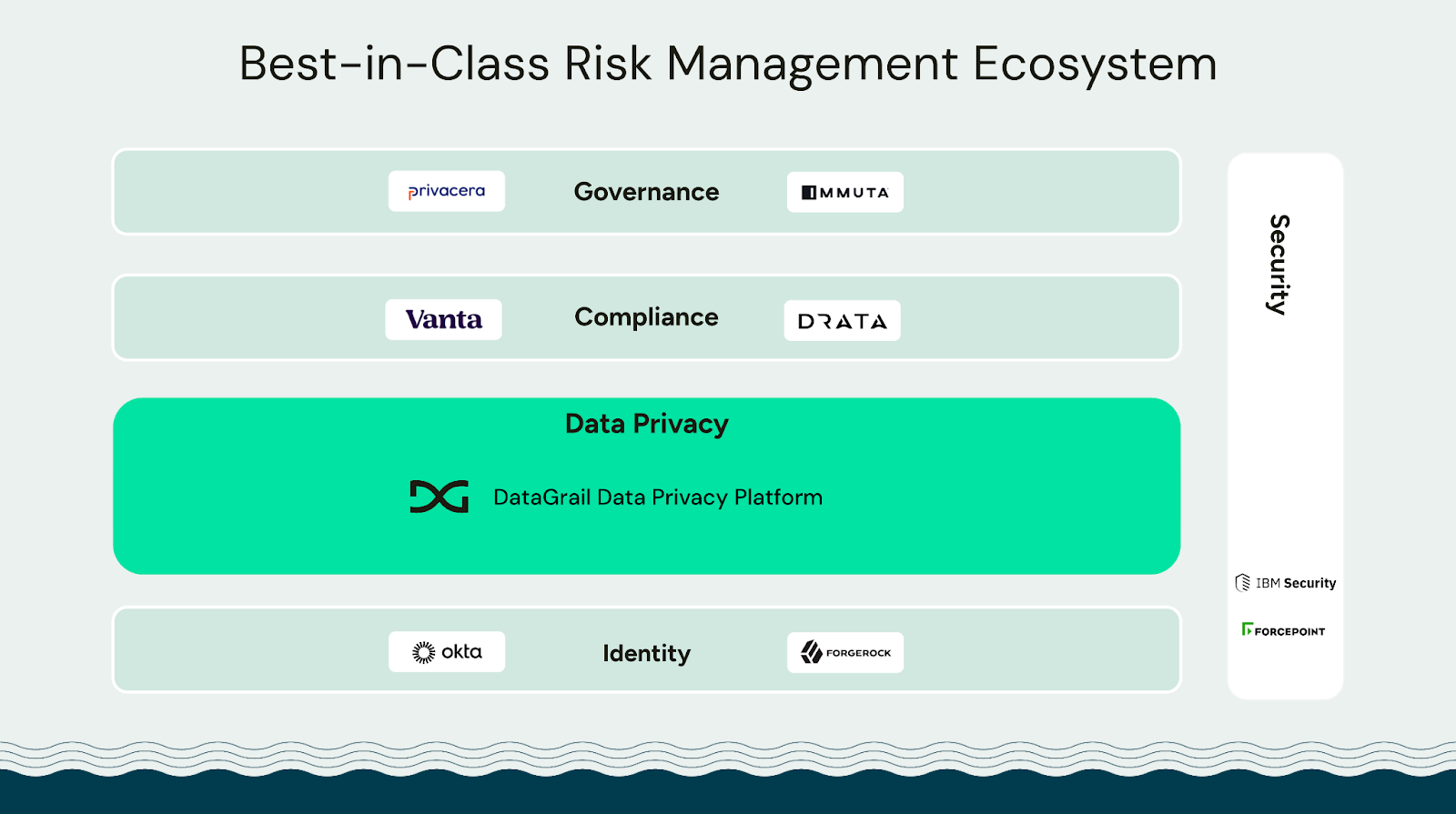
Task: Click the vertical Security label
Action: coord(1279,265)
